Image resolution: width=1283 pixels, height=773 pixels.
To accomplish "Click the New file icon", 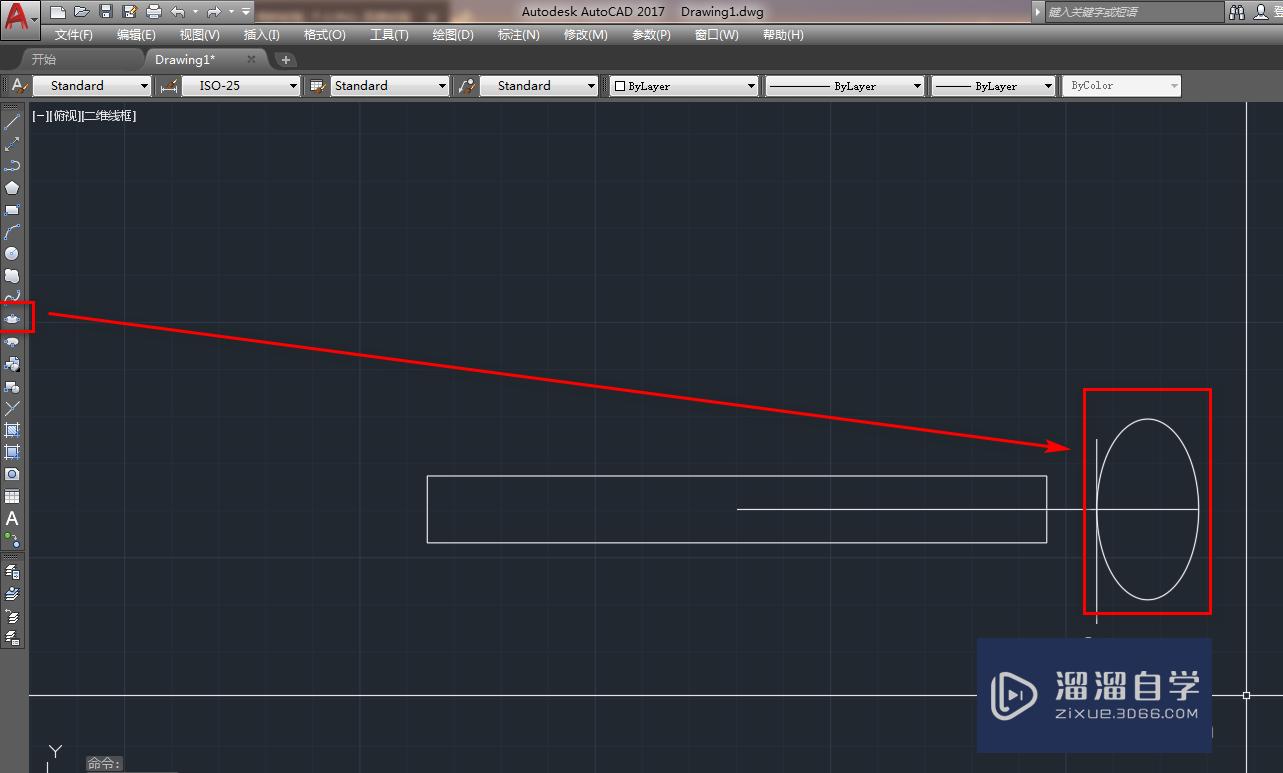I will (x=58, y=12).
